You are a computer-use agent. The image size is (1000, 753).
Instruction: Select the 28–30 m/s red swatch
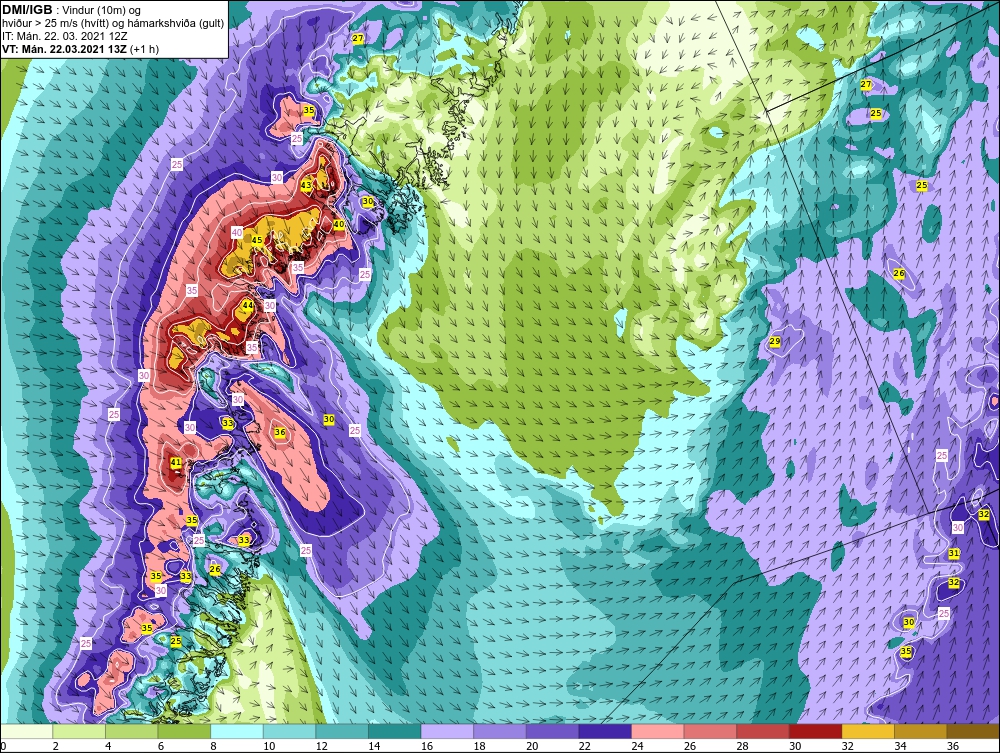click(x=763, y=731)
